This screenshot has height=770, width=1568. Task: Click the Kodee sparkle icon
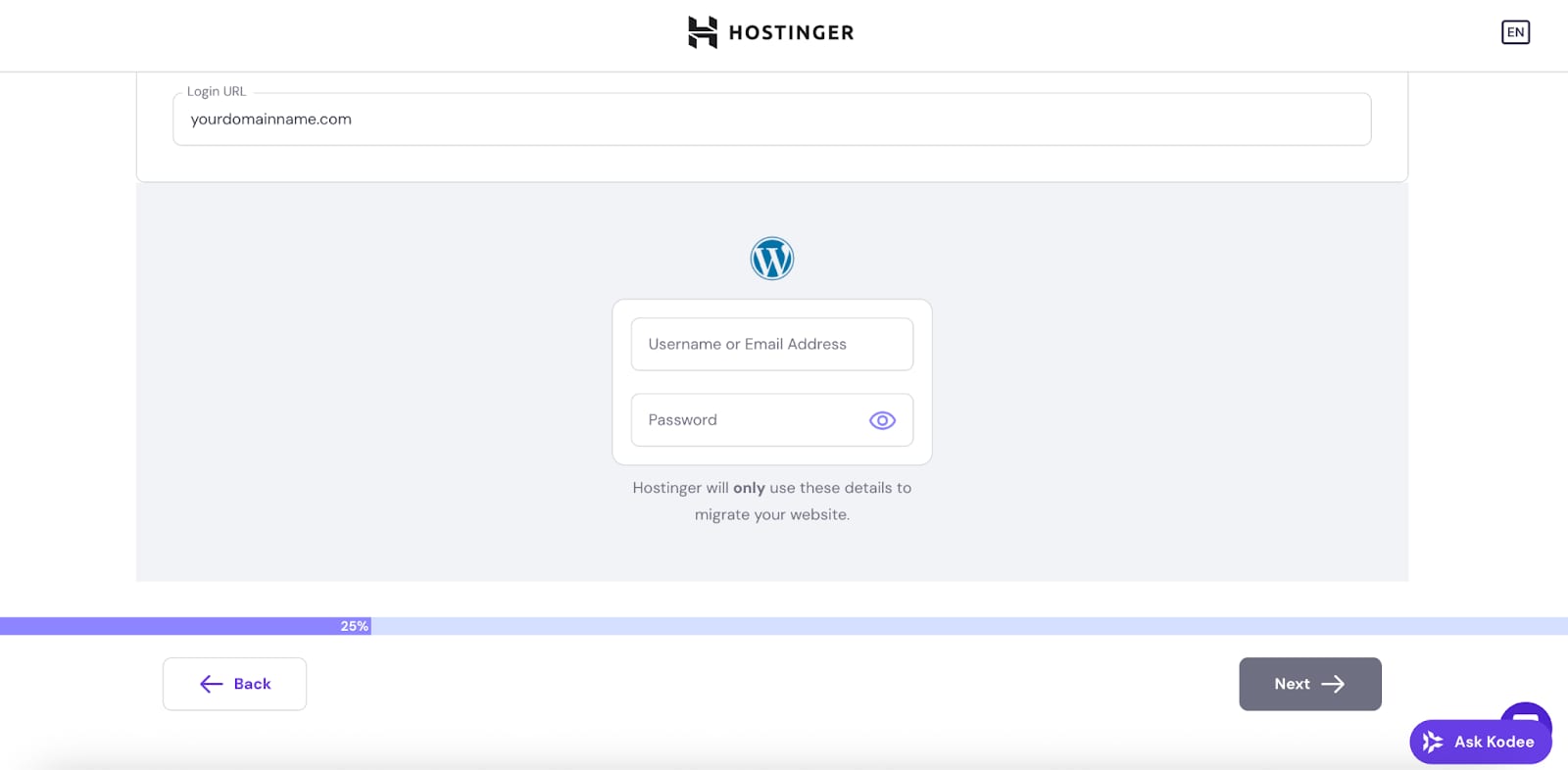1433,742
